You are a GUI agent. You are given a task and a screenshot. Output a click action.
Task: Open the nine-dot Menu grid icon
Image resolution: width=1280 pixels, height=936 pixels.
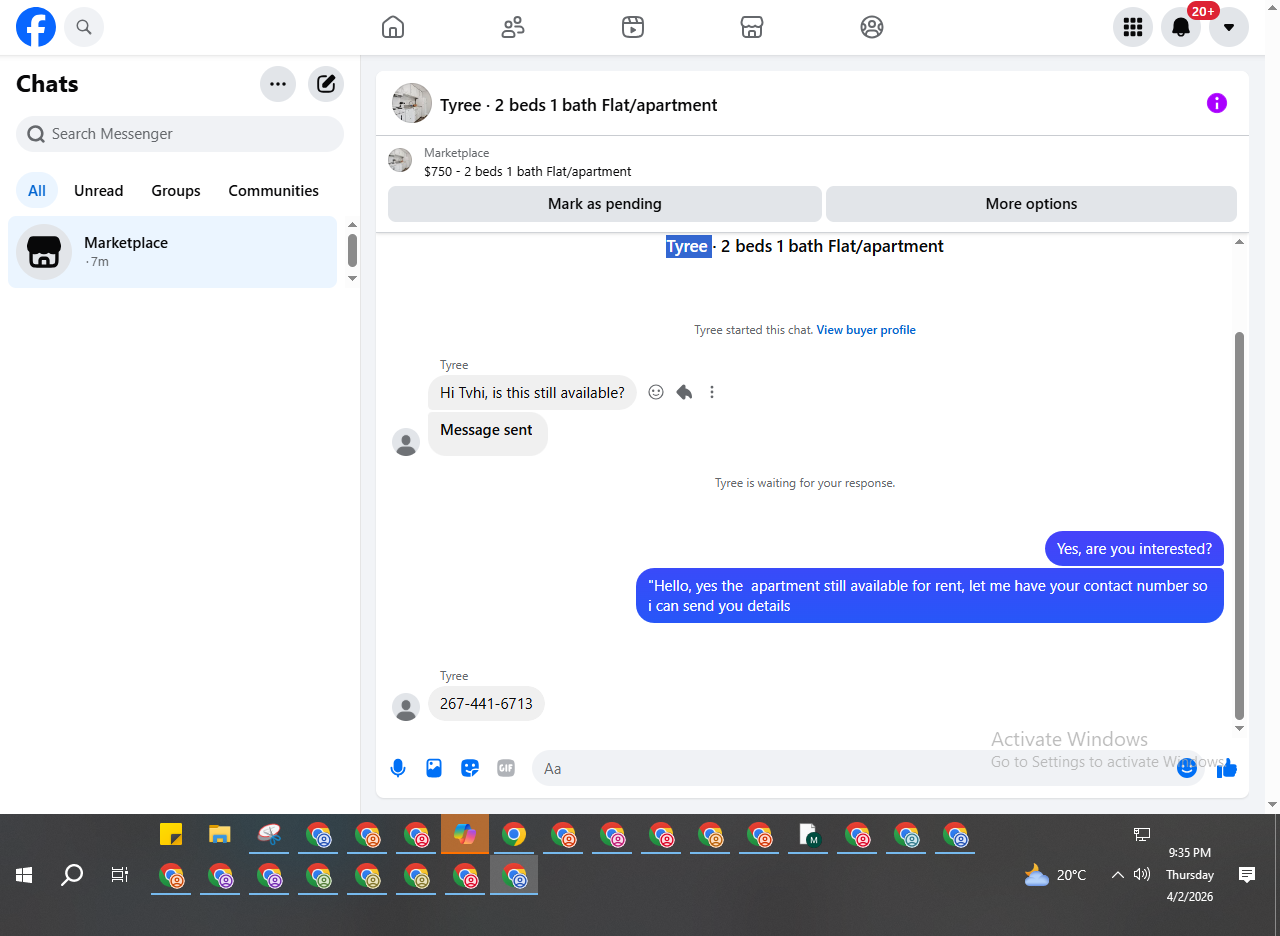(x=1133, y=27)
